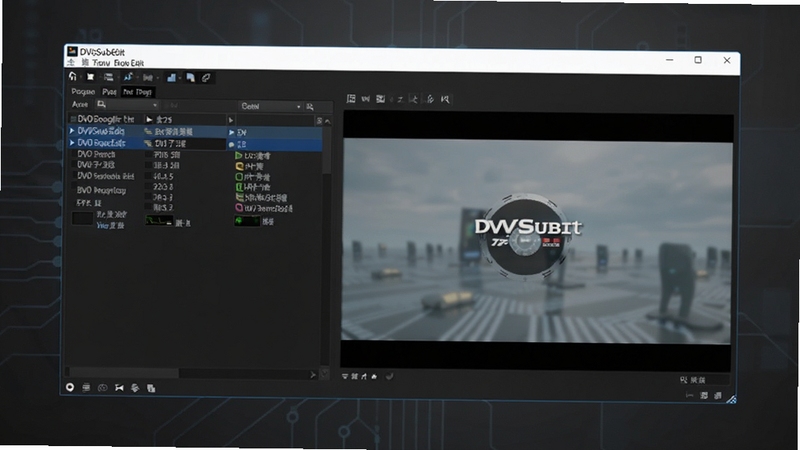Toggle the second-column checkbox in DVD Perech row
This screenshot has height=450, width=800.
pyautogui.click(x=148, y=155)
